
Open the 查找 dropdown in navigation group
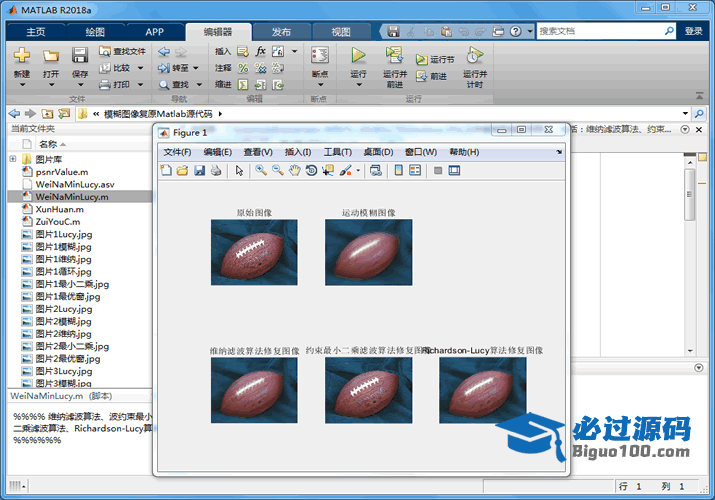click(x=197, y=84)
